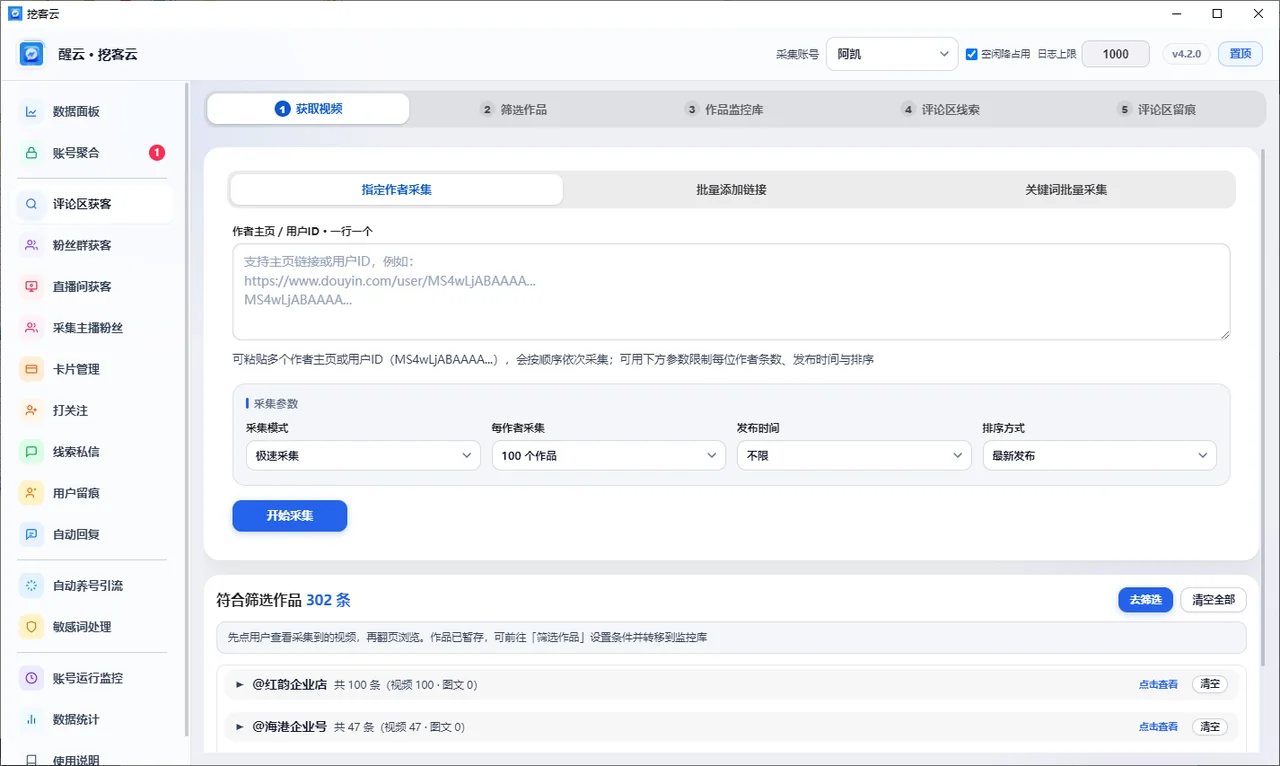This screenshot has height=766, width=1280.
Task: Click the 日志上限 field showing 1000
Action: click(x=1116, y=54)
